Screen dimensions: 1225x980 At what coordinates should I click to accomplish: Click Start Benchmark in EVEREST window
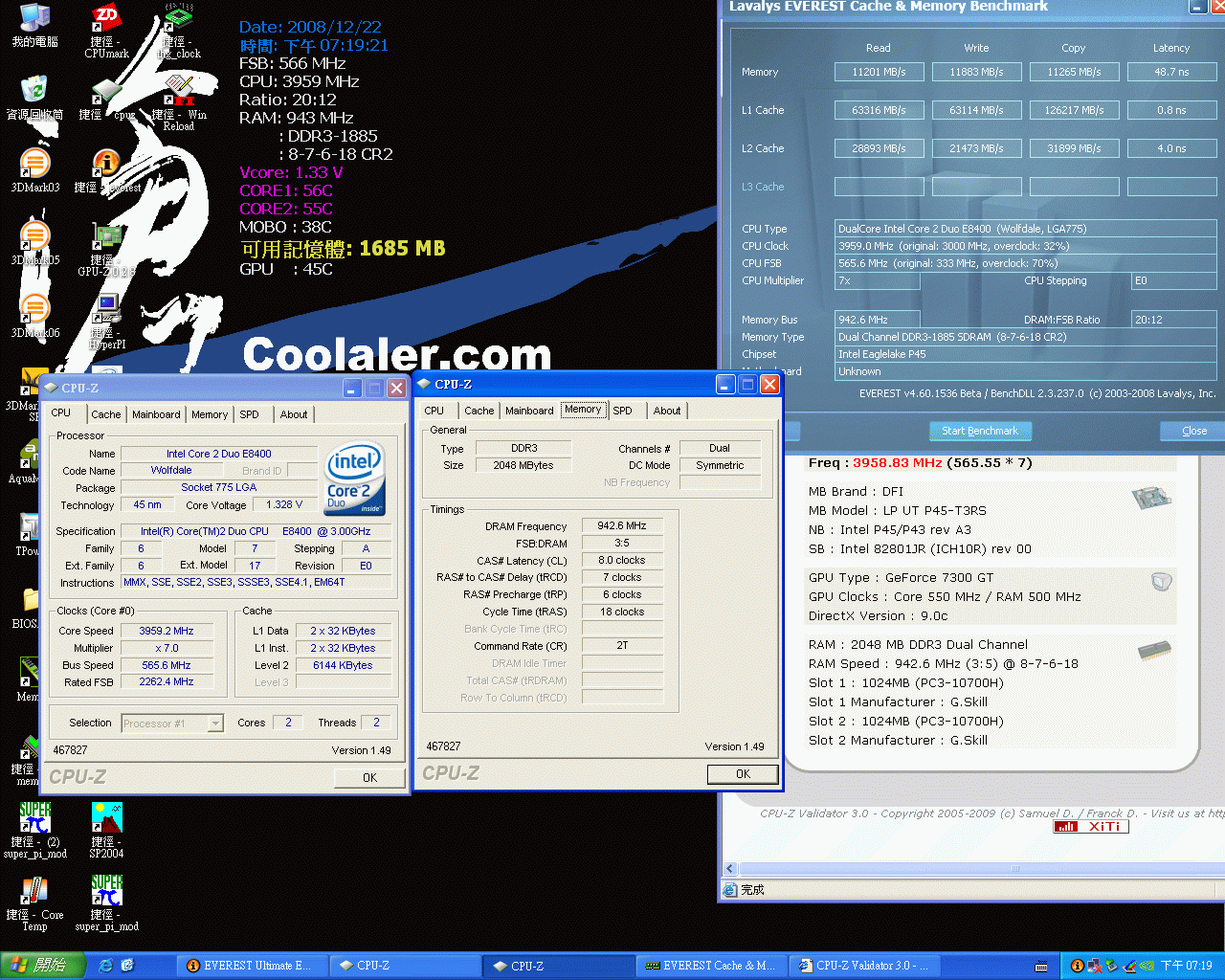click(x=980, y=431)
